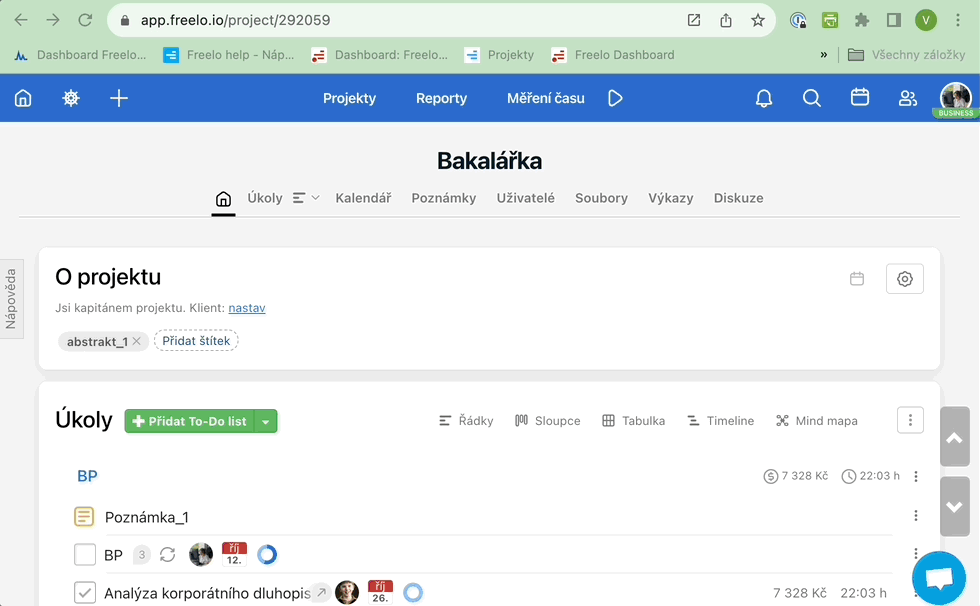The height and width of the screenshot is (606, 980).
Task: Switch to Uživatelé tab
Action: pos(526,198)
